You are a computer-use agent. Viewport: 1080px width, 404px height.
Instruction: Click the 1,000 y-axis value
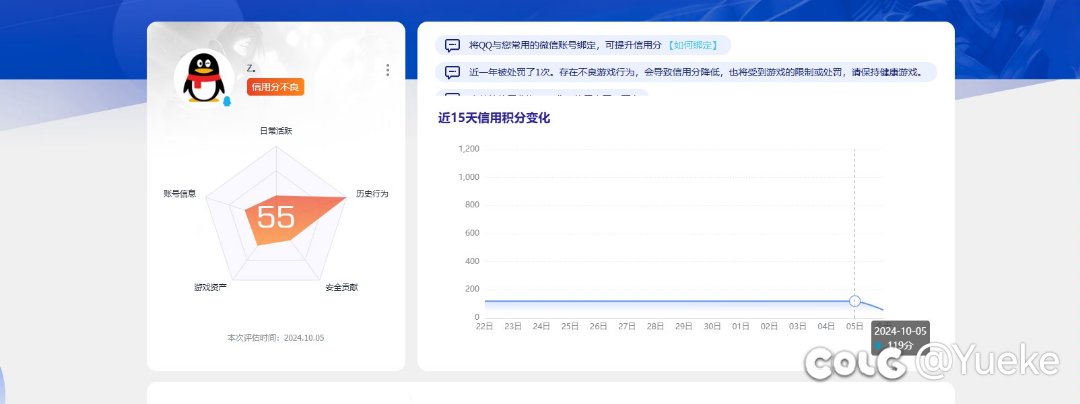[x=468, y=177]
